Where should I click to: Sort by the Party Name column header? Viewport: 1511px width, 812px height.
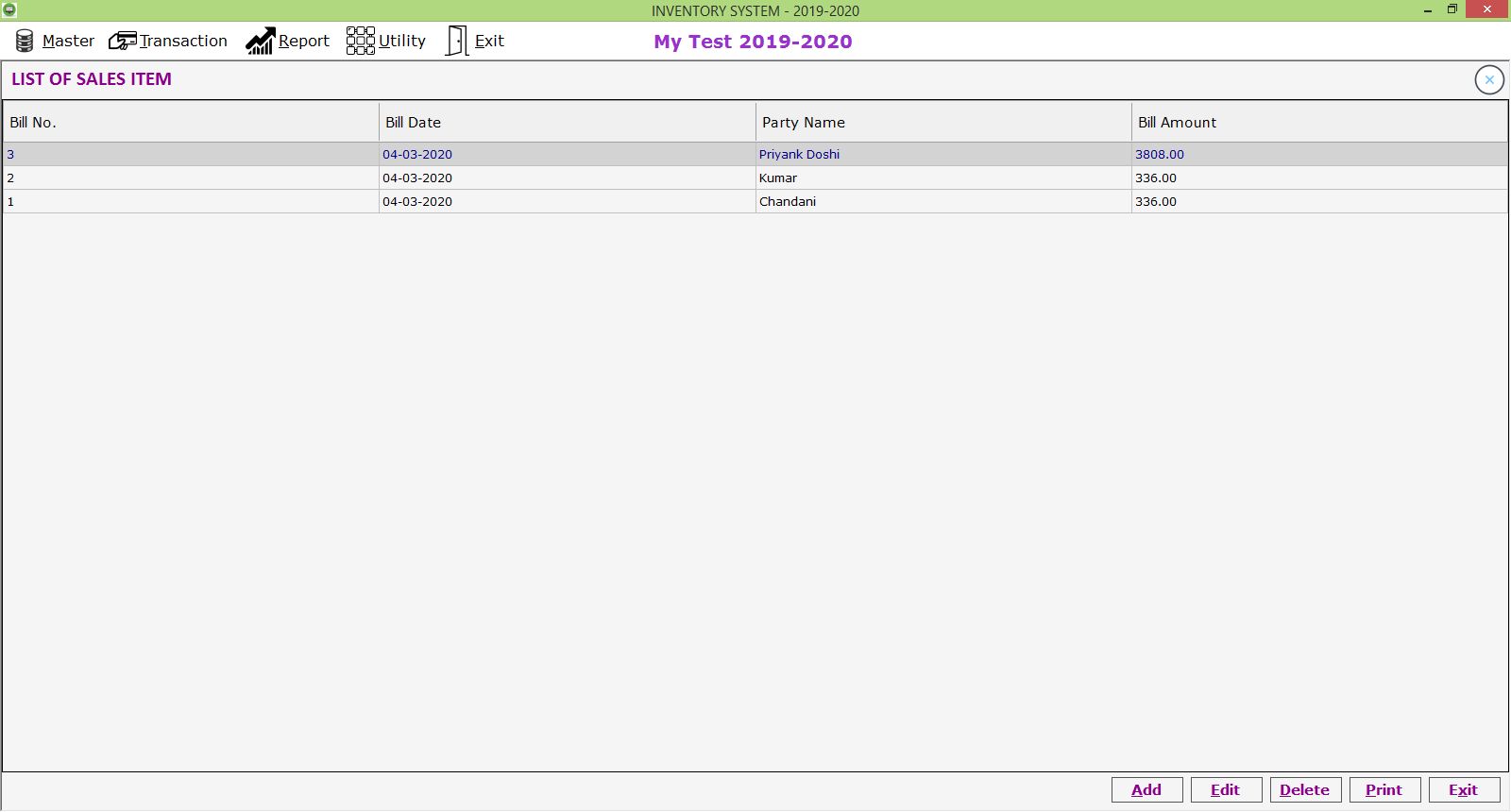click(943, 123)
